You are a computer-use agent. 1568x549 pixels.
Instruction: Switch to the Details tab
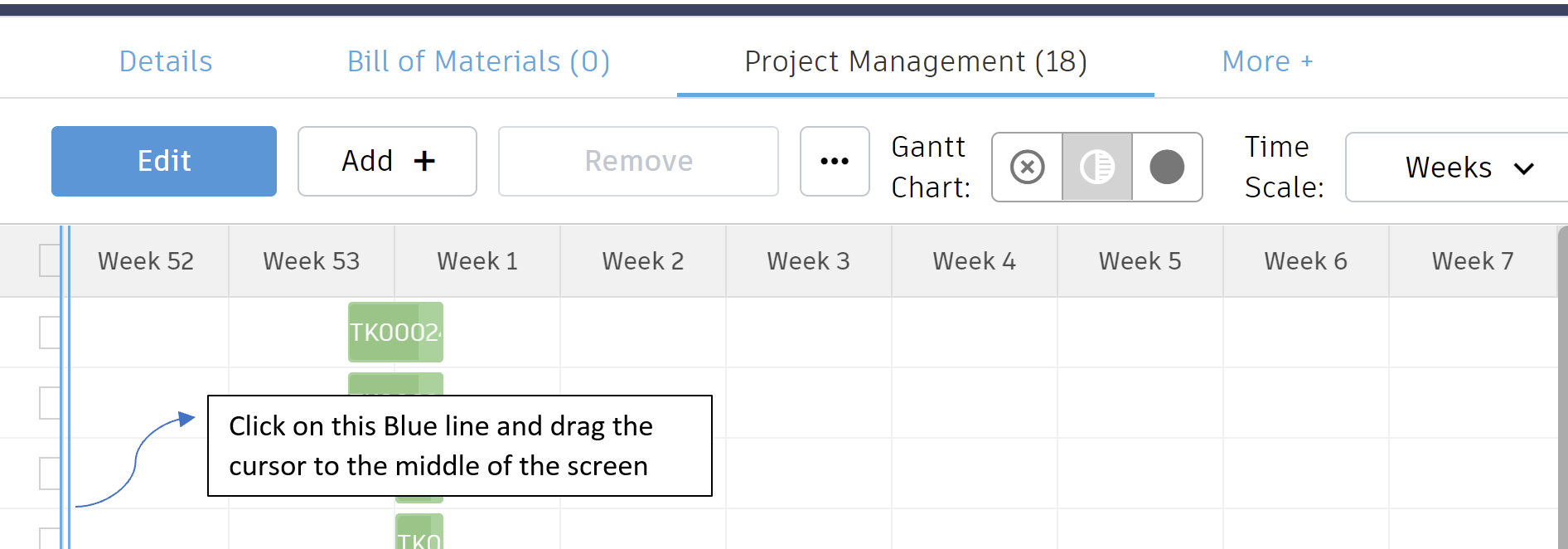pyautogui.click(x=165, y=61)
